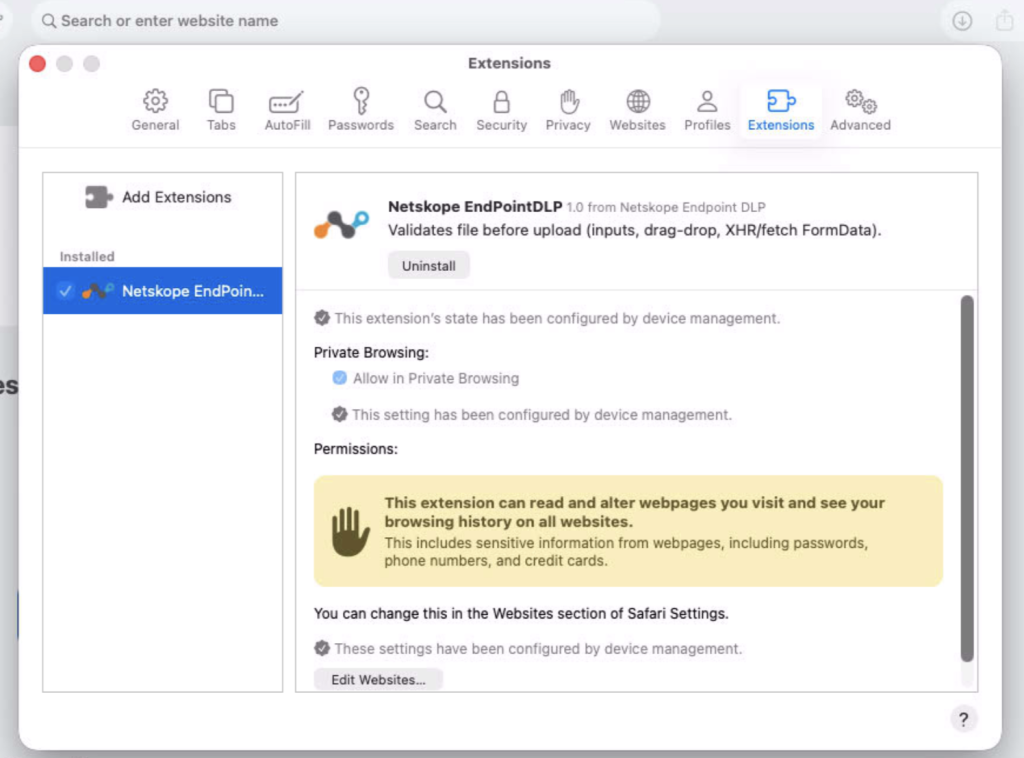The height and width of the screenshot is (758, 1024).
Task: Click the permissions warning hand icon
Action: 351,531
